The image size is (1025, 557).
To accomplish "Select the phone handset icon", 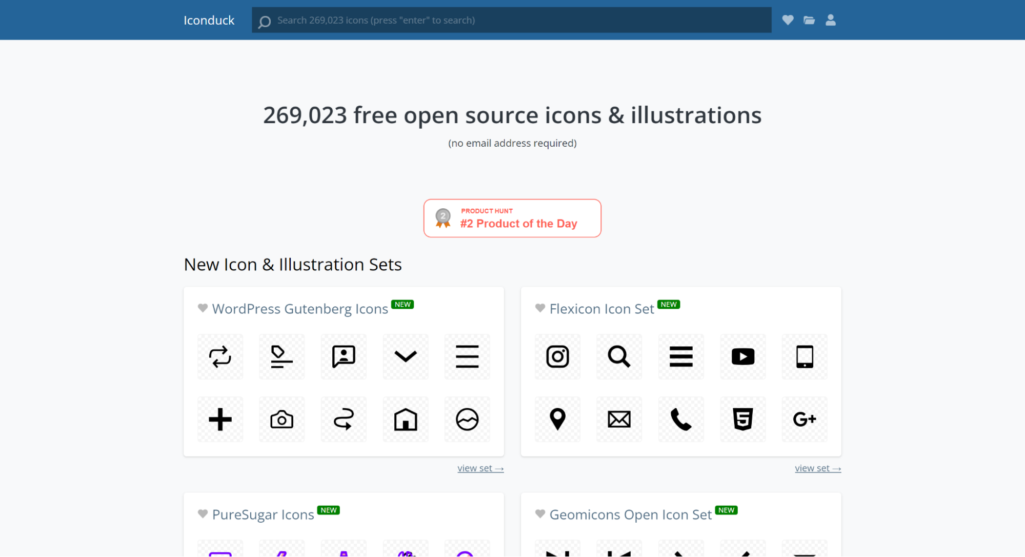I will pos(681,419).
